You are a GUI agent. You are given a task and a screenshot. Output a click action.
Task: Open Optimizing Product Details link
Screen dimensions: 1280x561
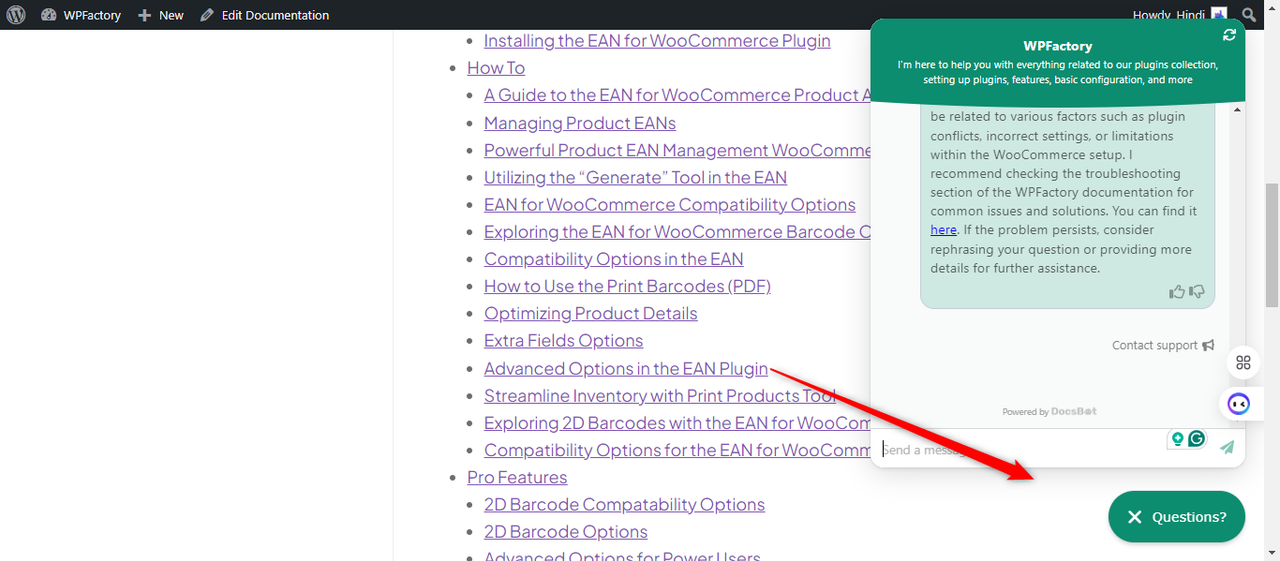591,313
